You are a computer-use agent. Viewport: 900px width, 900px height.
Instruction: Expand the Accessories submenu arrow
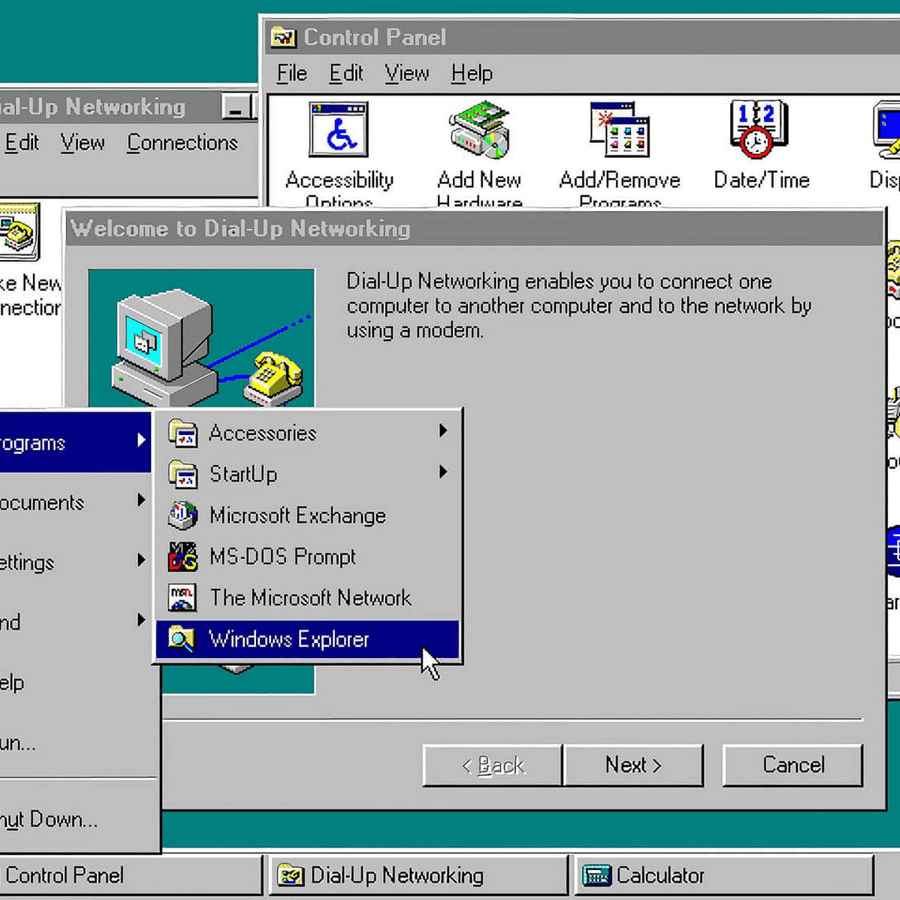[442, 432]
